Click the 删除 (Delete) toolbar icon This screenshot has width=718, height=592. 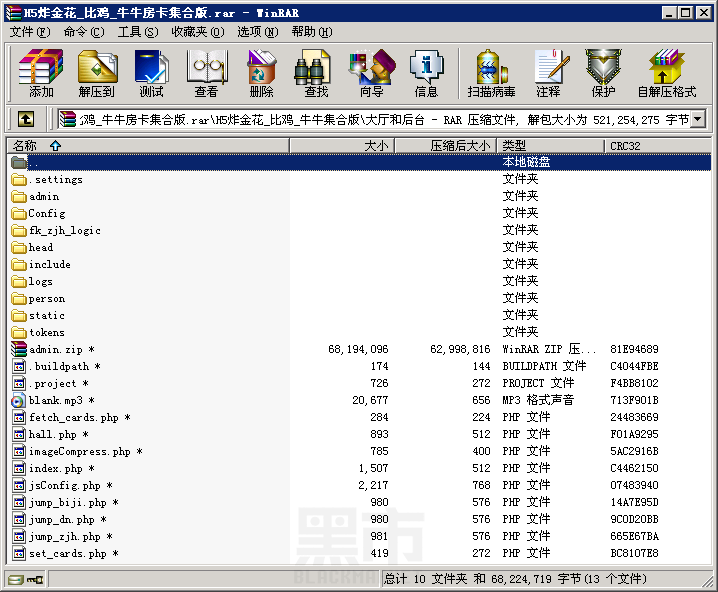pos(261,73)
